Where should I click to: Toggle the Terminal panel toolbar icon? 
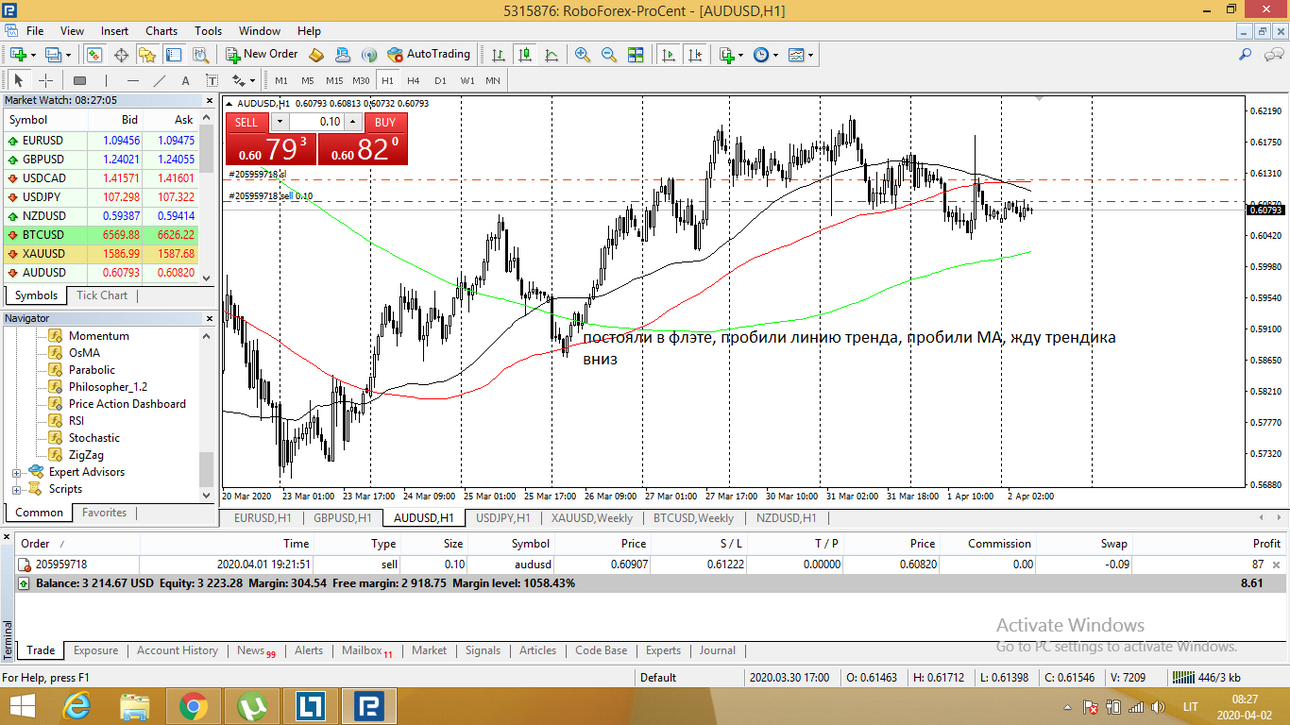(174, 54)
